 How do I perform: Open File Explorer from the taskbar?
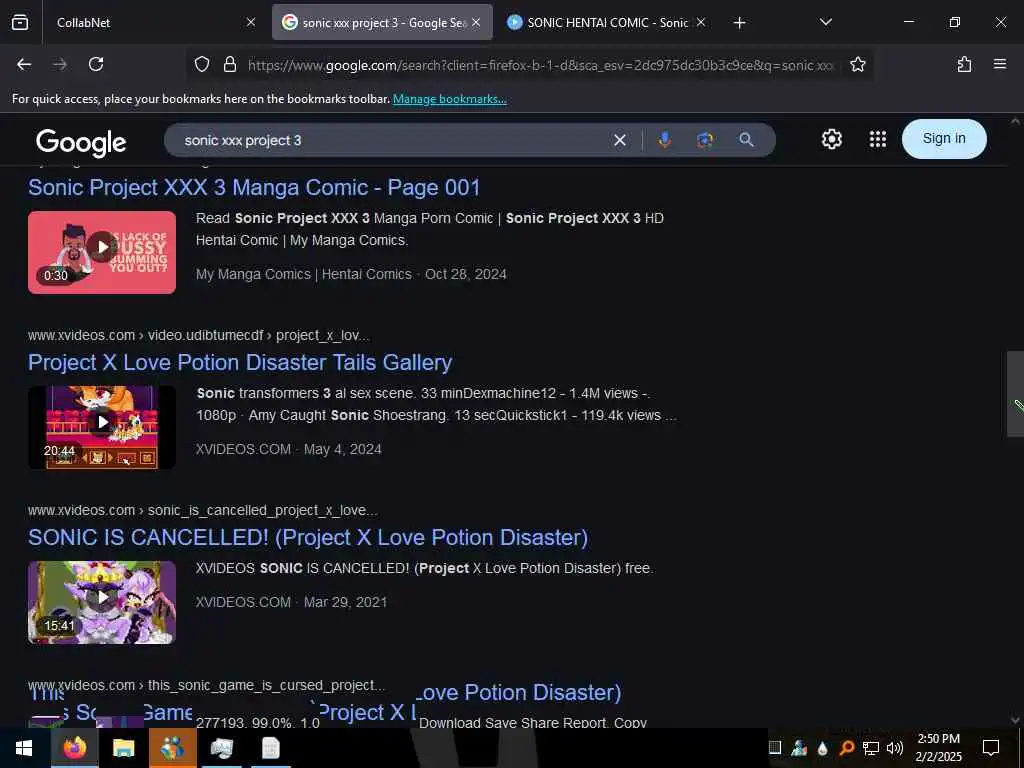pos(123,748)
